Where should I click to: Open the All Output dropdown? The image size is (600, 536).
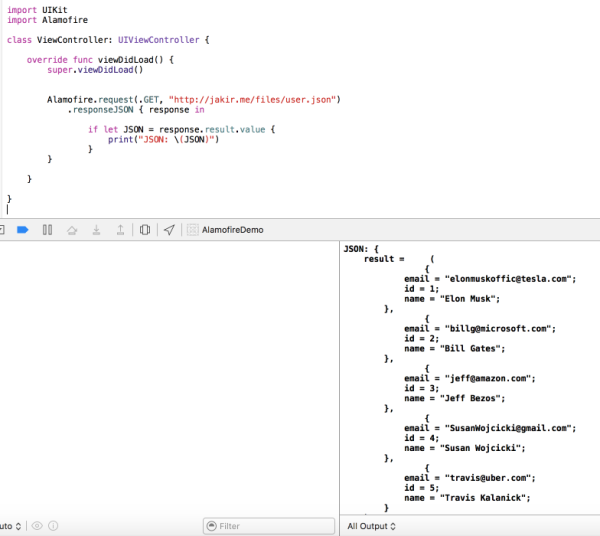pos(371,525)
